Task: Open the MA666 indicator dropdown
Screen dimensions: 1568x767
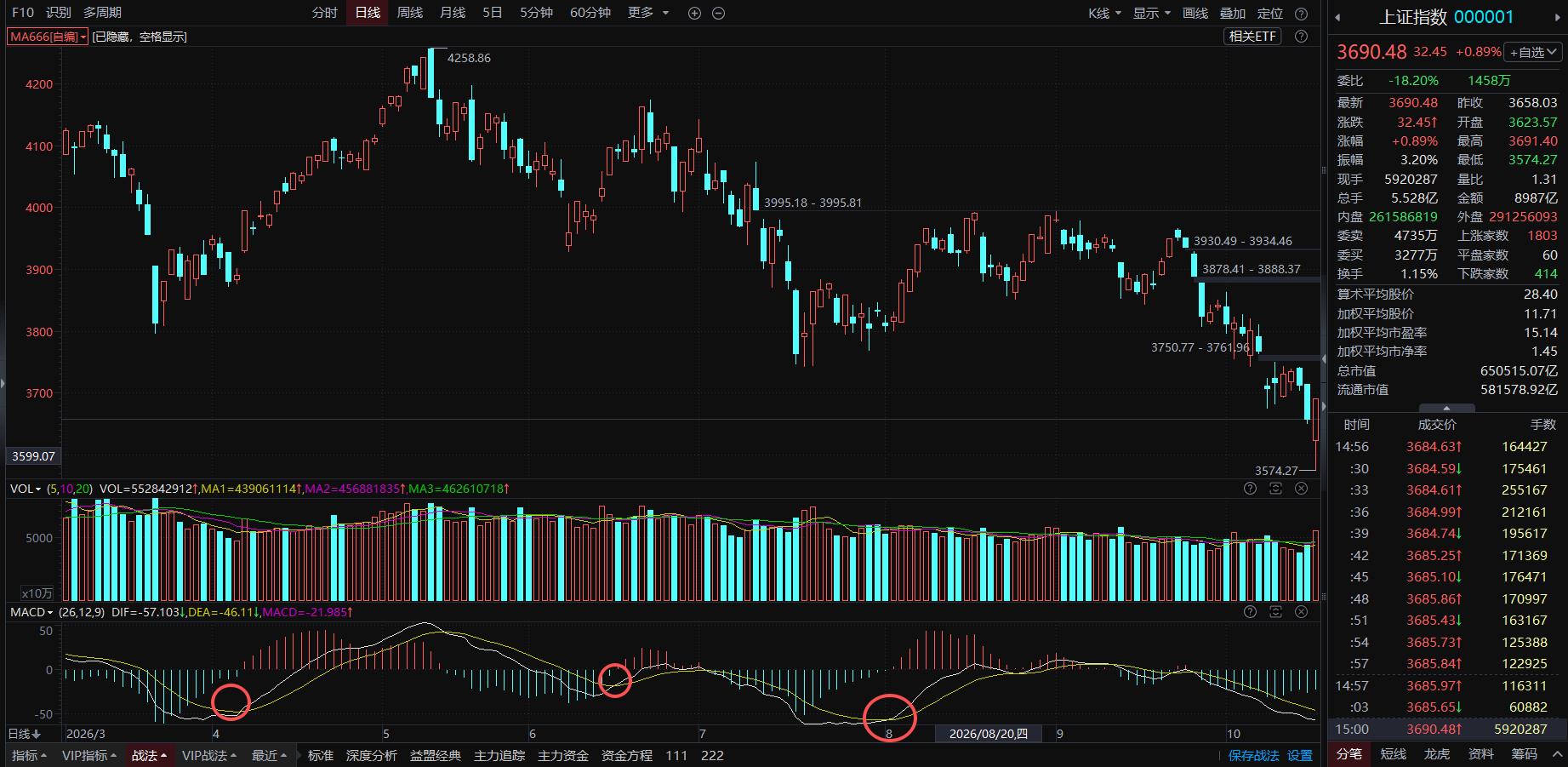Action: tap(48, 37)
